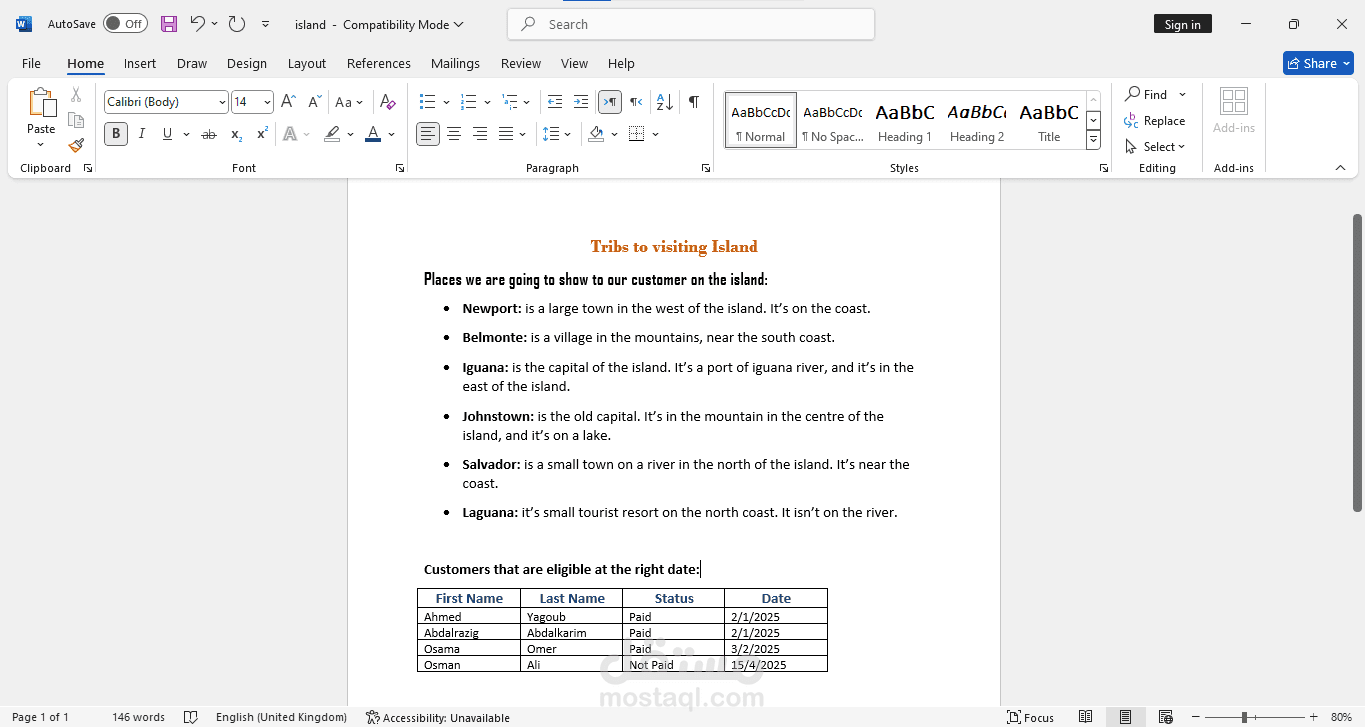The image size is (1365, 727).
Task: Increase the paragraph indent
Action: click(581, 101)
